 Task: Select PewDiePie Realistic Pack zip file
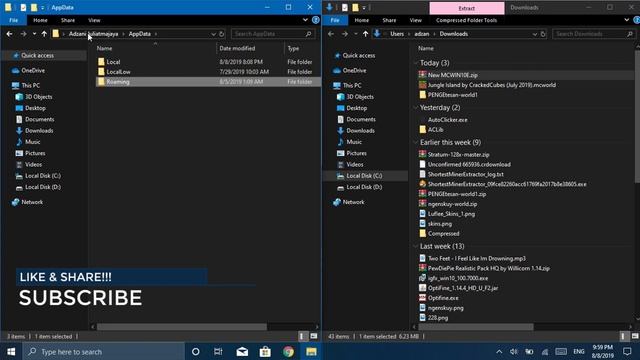pos(484,268)
